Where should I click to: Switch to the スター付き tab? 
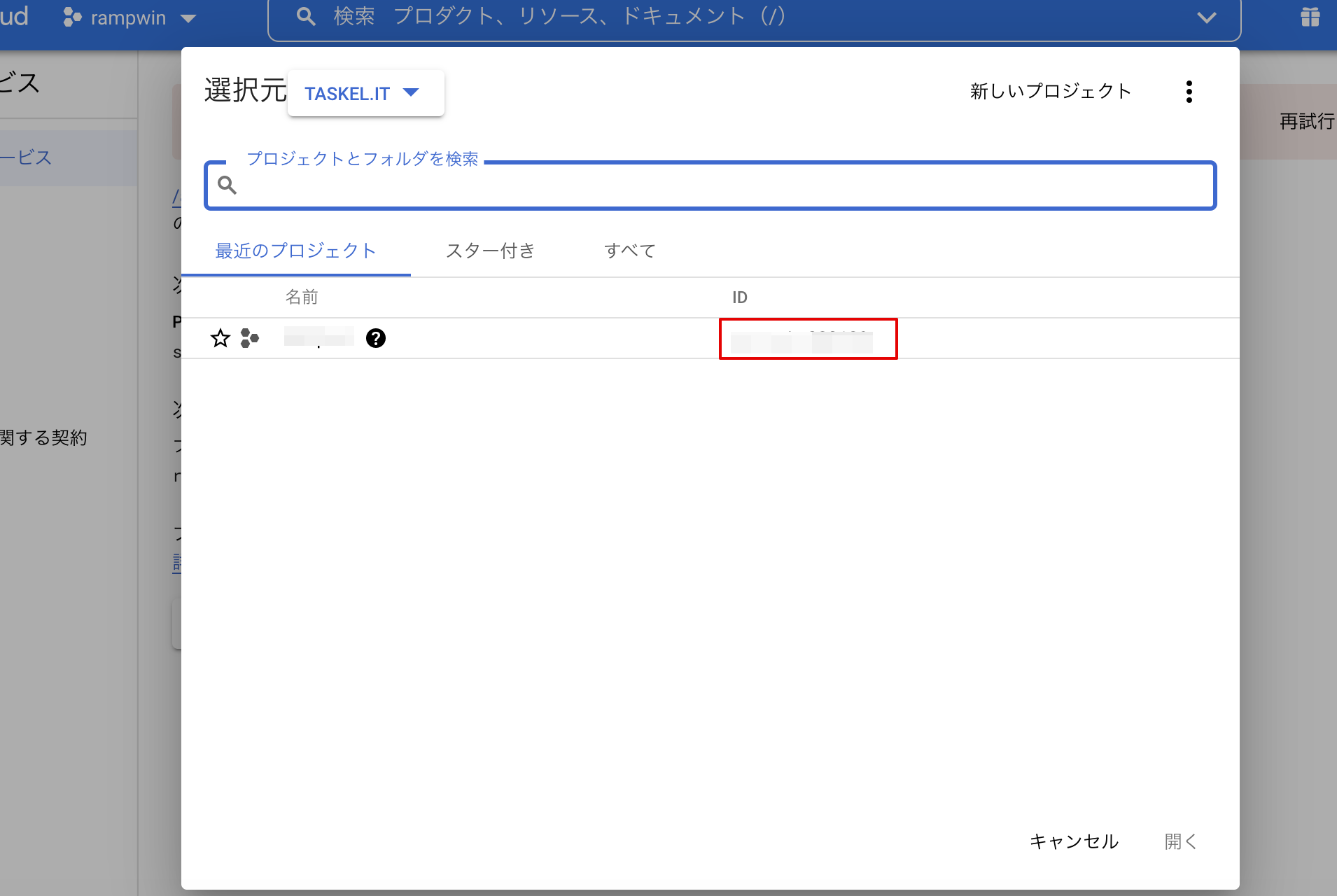pyautogui.click(x=490, y=251)
